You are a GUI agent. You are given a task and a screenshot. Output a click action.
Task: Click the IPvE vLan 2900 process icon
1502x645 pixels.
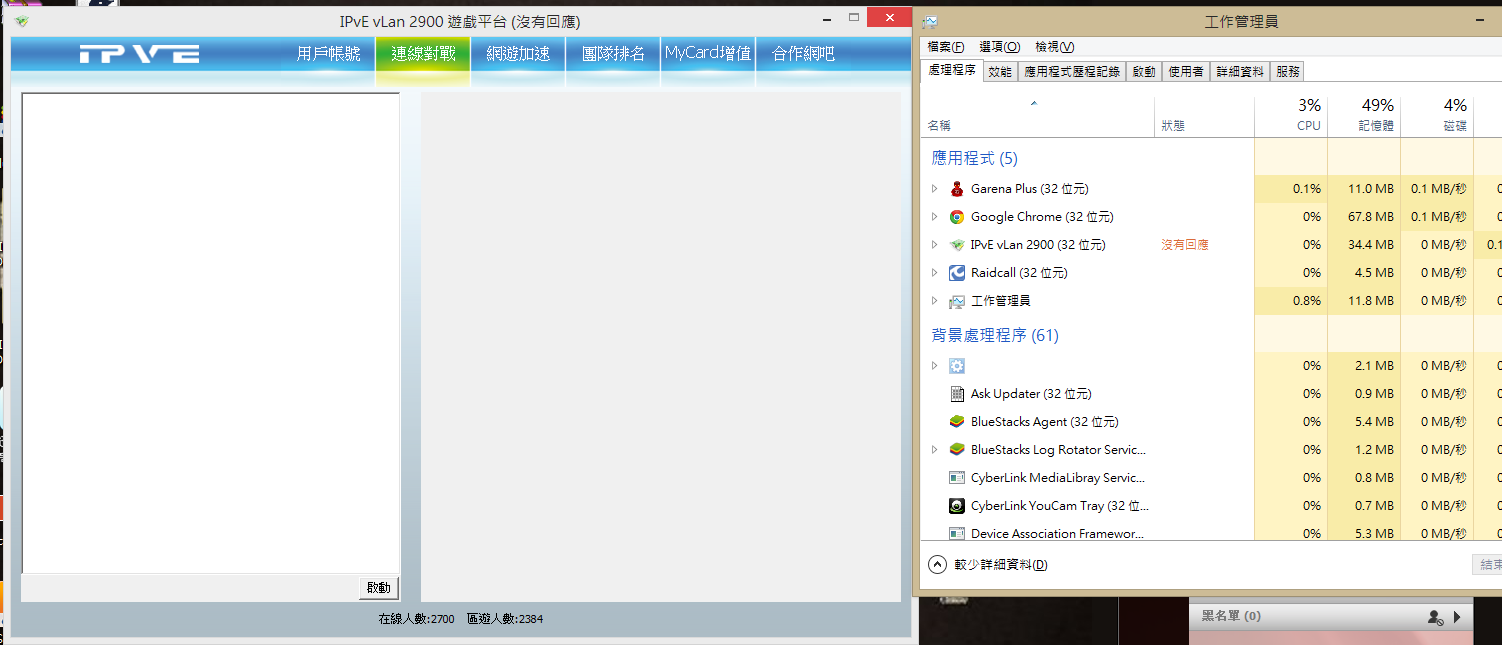click(957, 245)
